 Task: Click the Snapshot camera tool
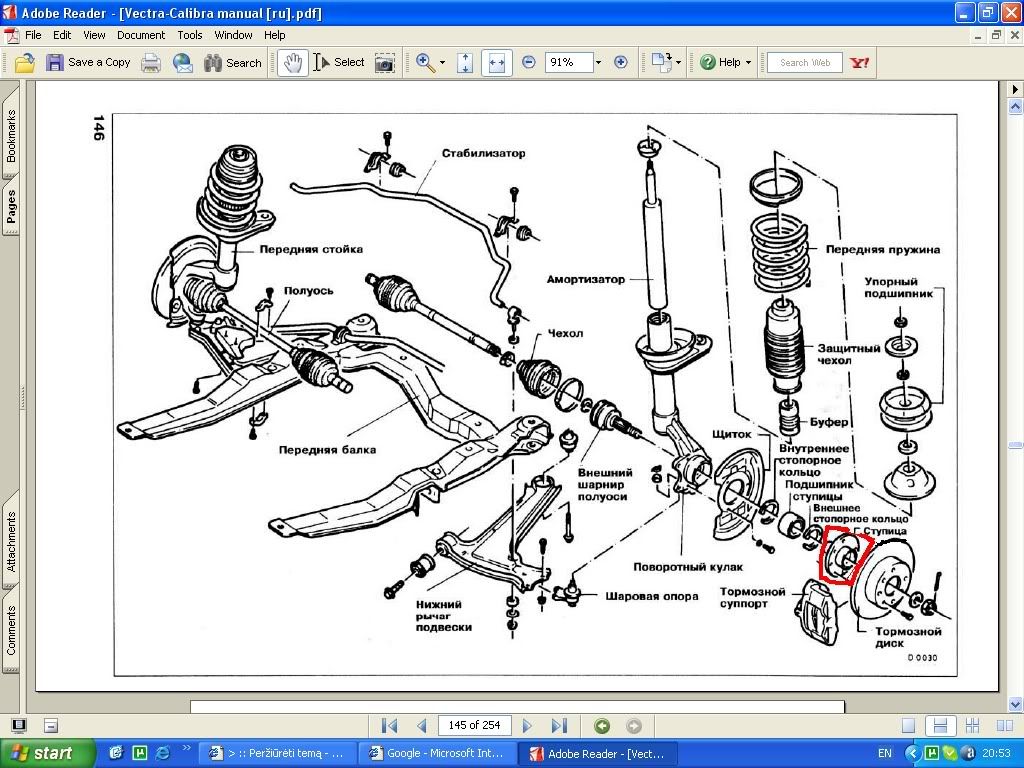pos(384,62)
